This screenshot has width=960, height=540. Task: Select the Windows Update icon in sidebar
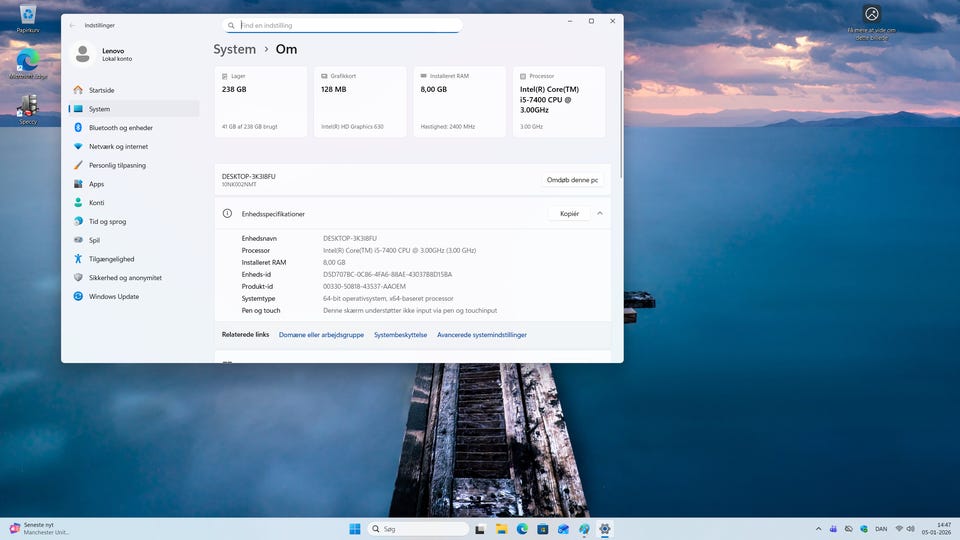(78, 297)
